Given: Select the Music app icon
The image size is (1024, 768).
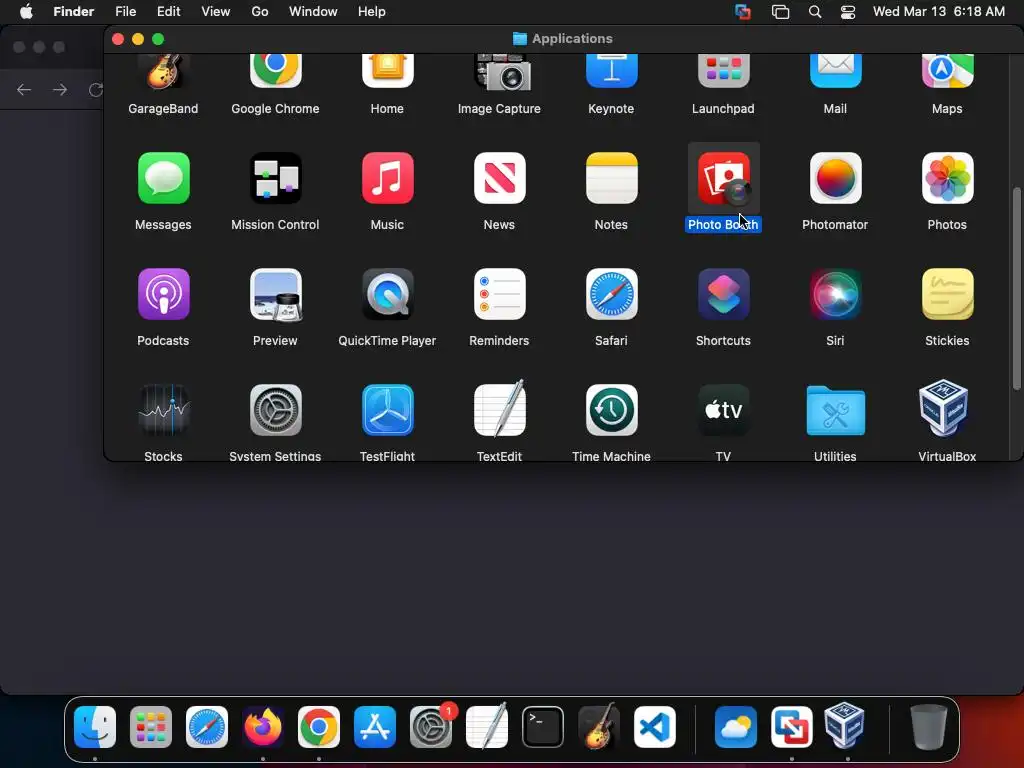Looking at the screenshot, I should coord(387,178).
